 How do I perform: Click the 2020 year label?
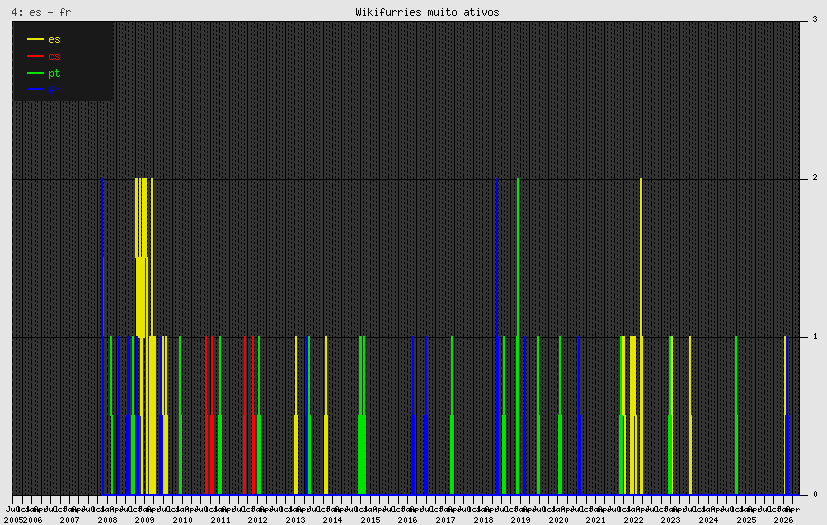point(558,520)
